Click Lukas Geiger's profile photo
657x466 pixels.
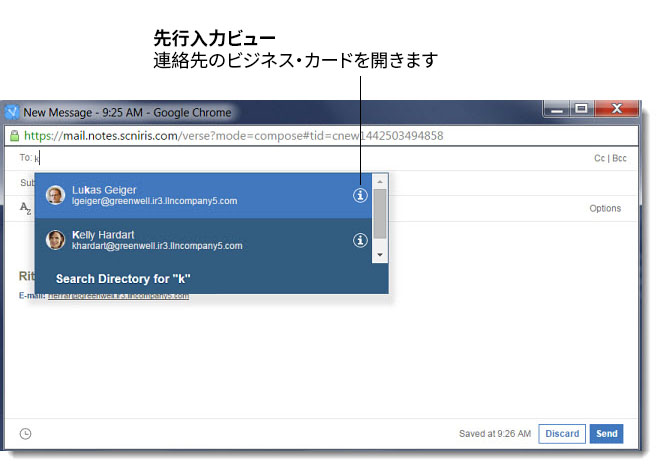tap(55, 195)
